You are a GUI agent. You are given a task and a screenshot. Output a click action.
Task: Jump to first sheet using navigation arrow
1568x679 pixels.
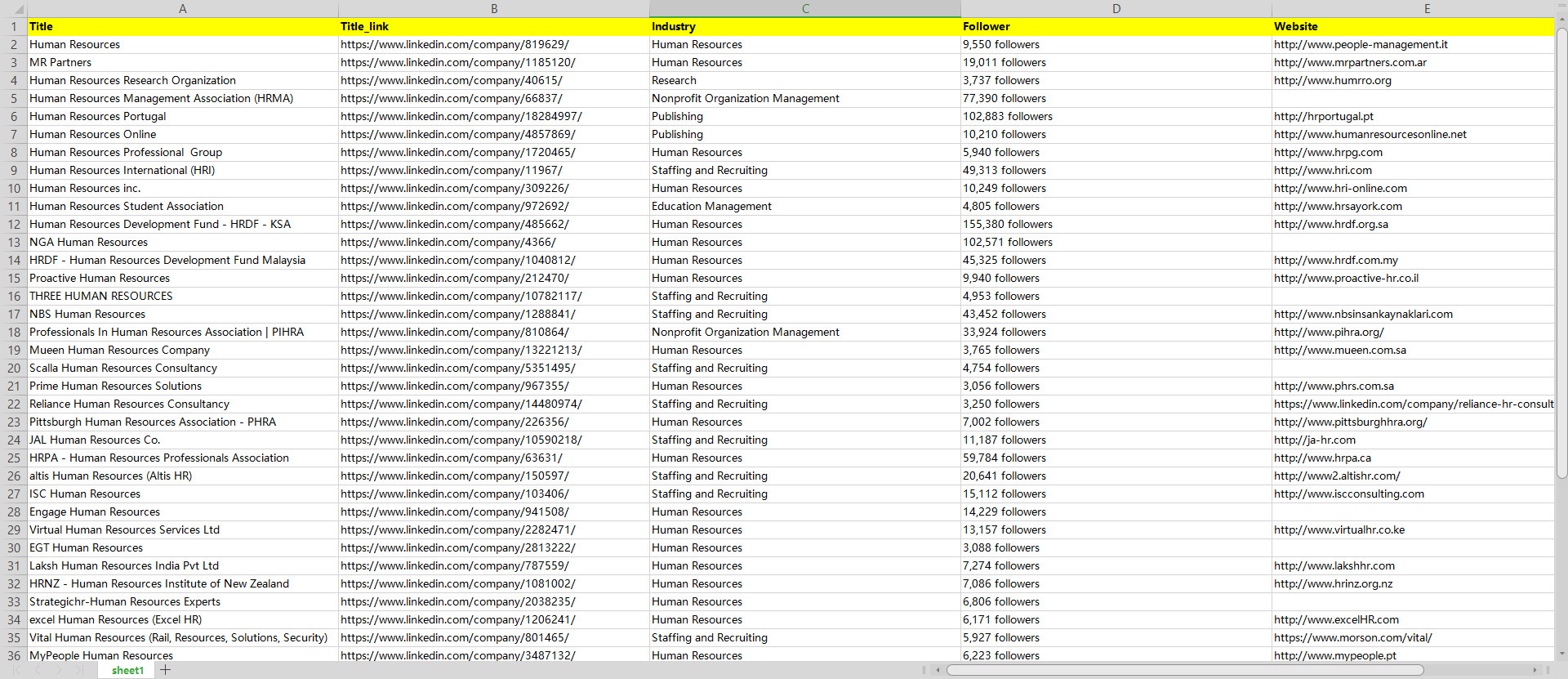coord(16,670)
